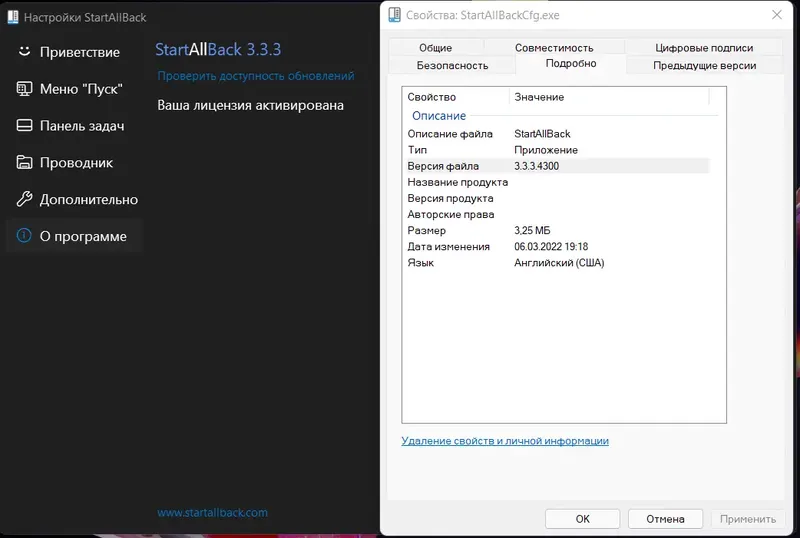This screenshot has height=538, width=800.
Task: Click the value 3.3.3.4300
Action: [x=536, y=166]
